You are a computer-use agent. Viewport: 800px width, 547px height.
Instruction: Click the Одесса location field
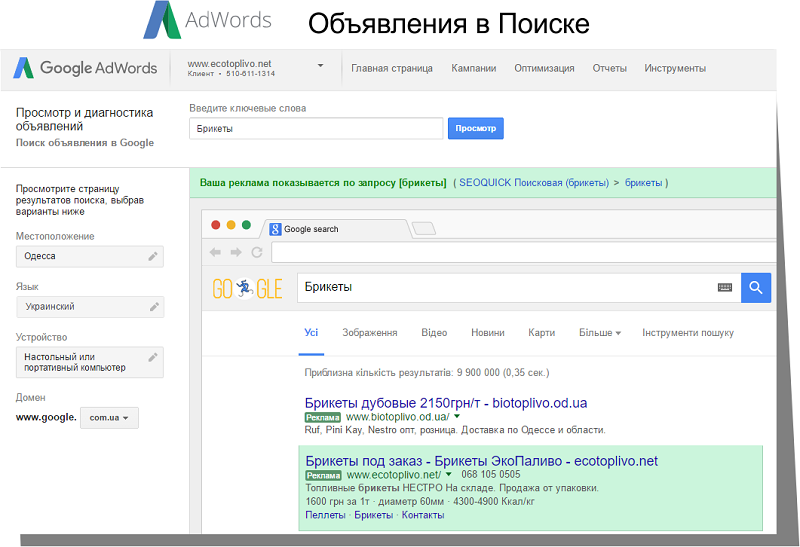pyautogui.click(x=90, y=256)
